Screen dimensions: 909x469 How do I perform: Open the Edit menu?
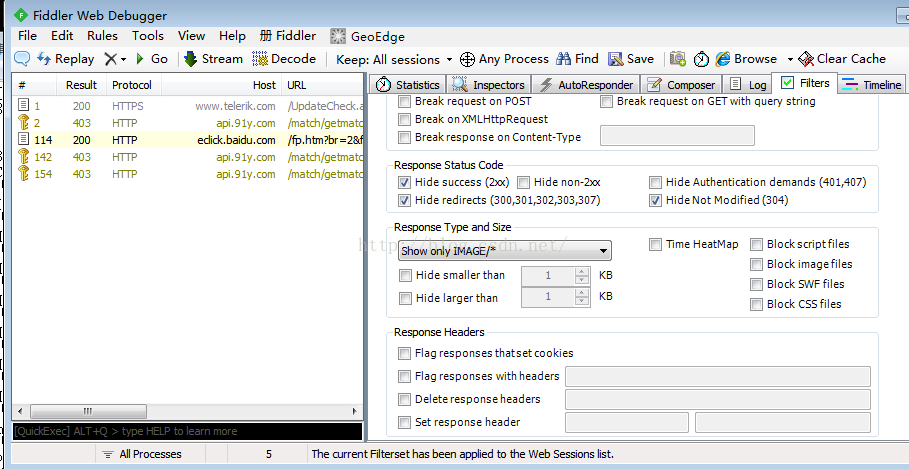(62, 36)
